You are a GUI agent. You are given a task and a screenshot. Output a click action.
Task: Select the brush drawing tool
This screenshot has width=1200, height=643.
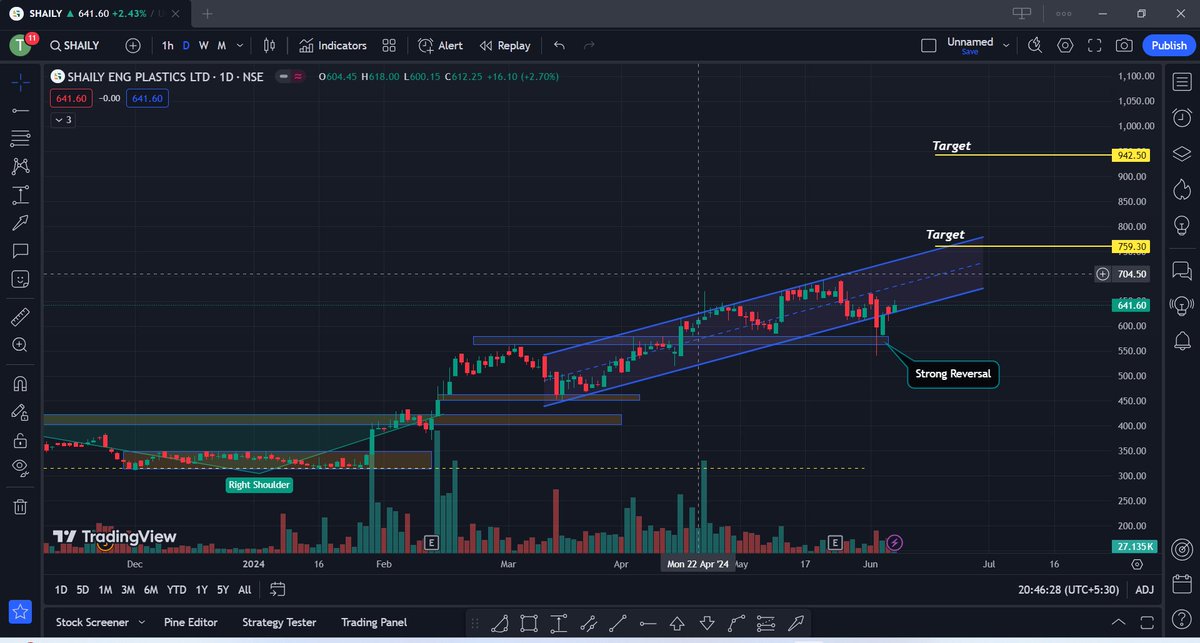tap(20, 222)
